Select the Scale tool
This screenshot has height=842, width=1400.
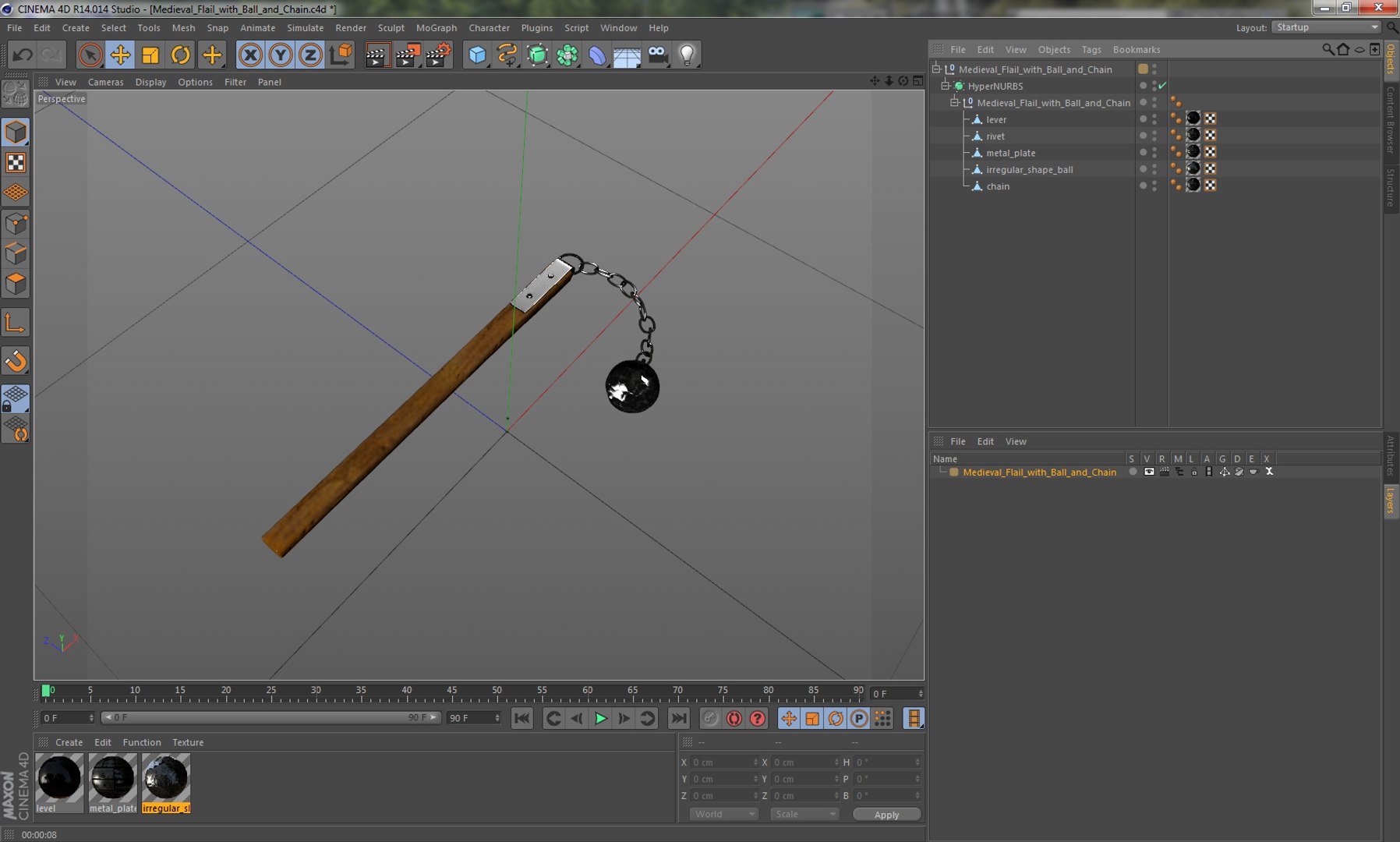[150, 55]
